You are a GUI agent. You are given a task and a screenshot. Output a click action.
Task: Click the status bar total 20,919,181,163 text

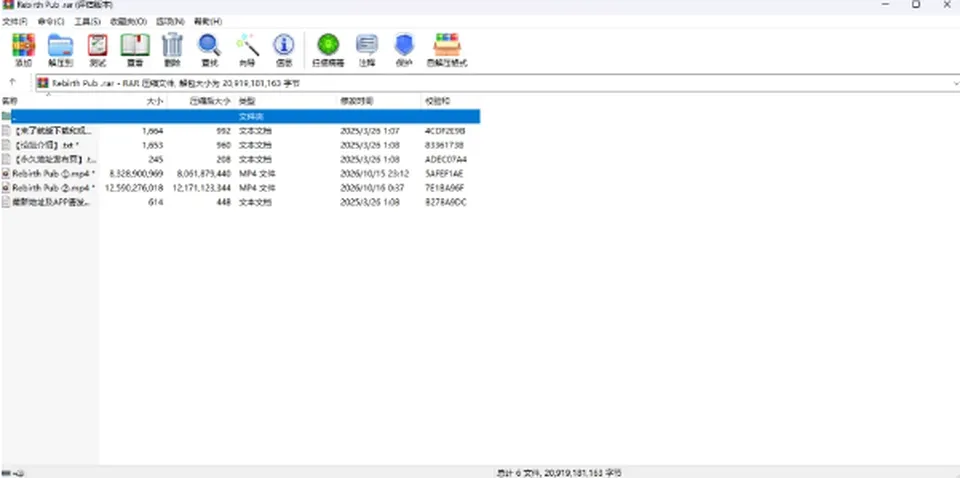coord(558,473)
